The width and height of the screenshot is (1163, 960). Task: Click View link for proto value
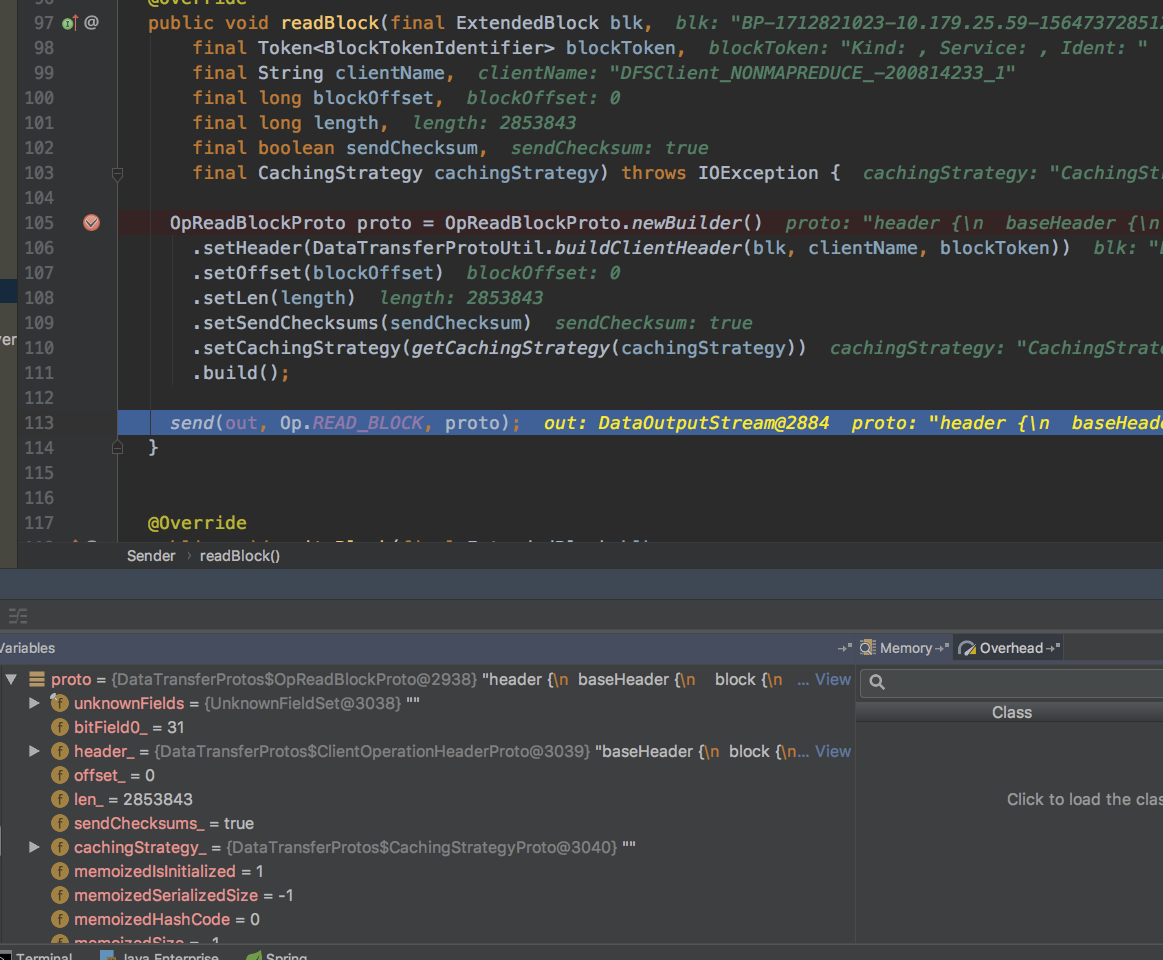(x=833, y=679)
